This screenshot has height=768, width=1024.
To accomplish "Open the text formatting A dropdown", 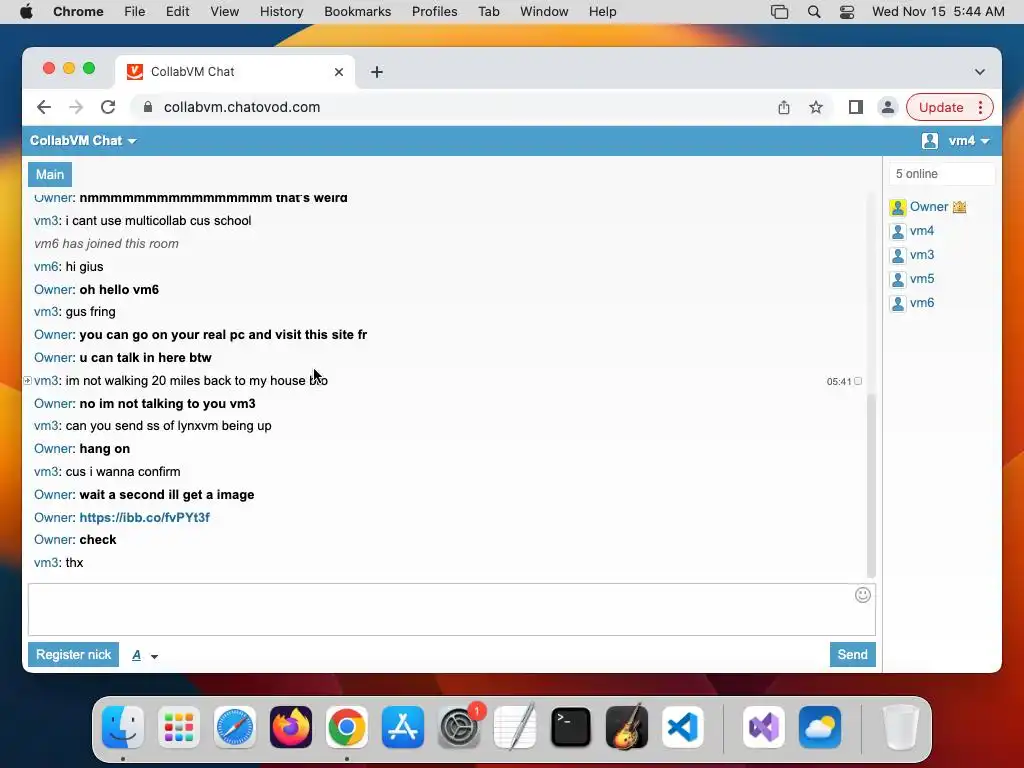I will pyautogui.click(x=145, y=655).
